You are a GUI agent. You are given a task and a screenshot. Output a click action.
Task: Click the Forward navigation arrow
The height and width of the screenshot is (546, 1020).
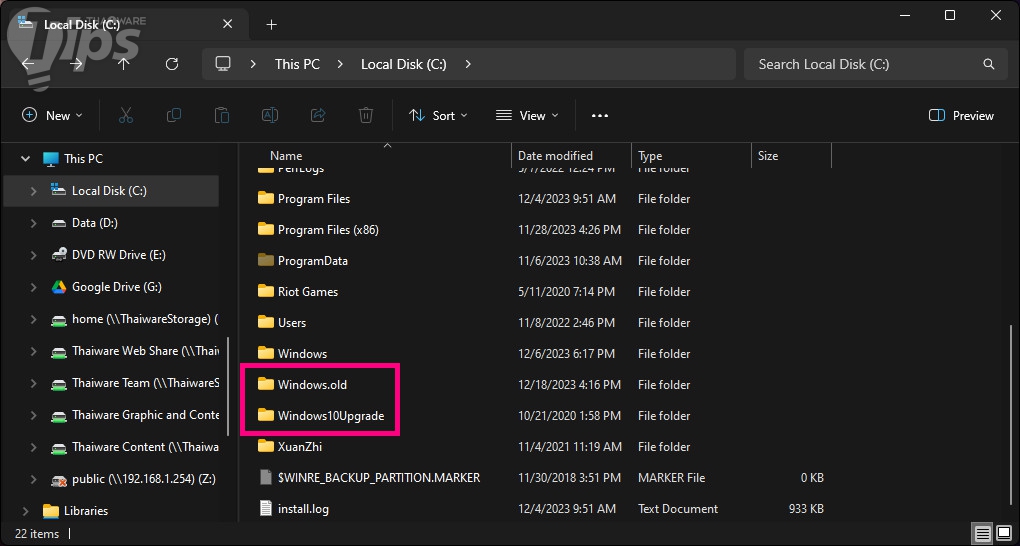tap(76, 64)
